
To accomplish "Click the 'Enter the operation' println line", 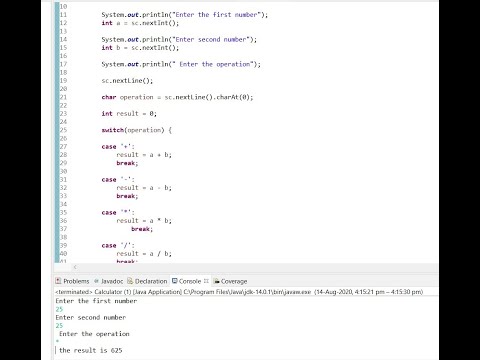I will 181,64.
